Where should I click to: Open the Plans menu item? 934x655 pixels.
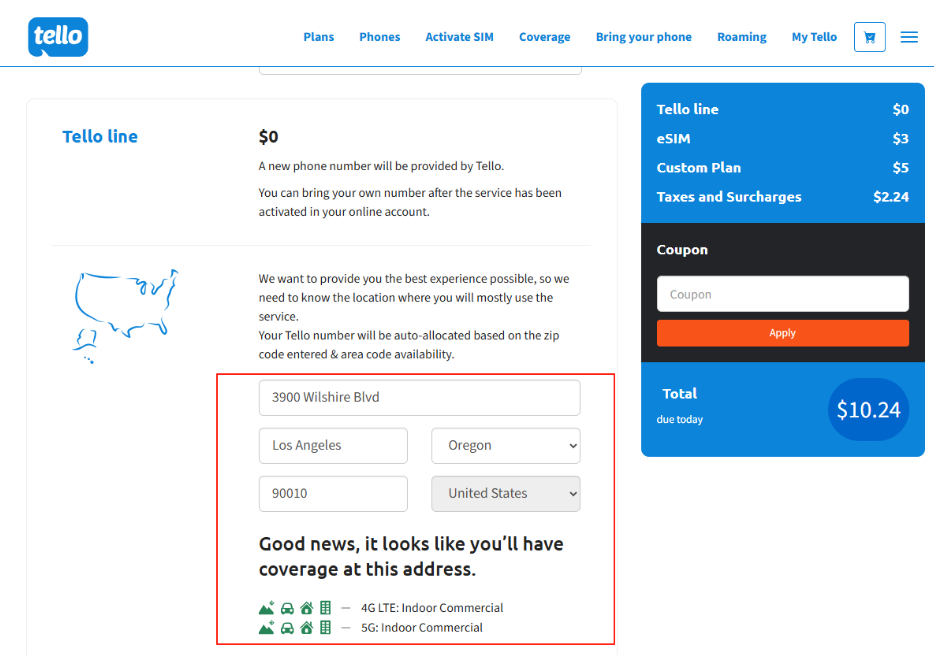coord(319,37)
